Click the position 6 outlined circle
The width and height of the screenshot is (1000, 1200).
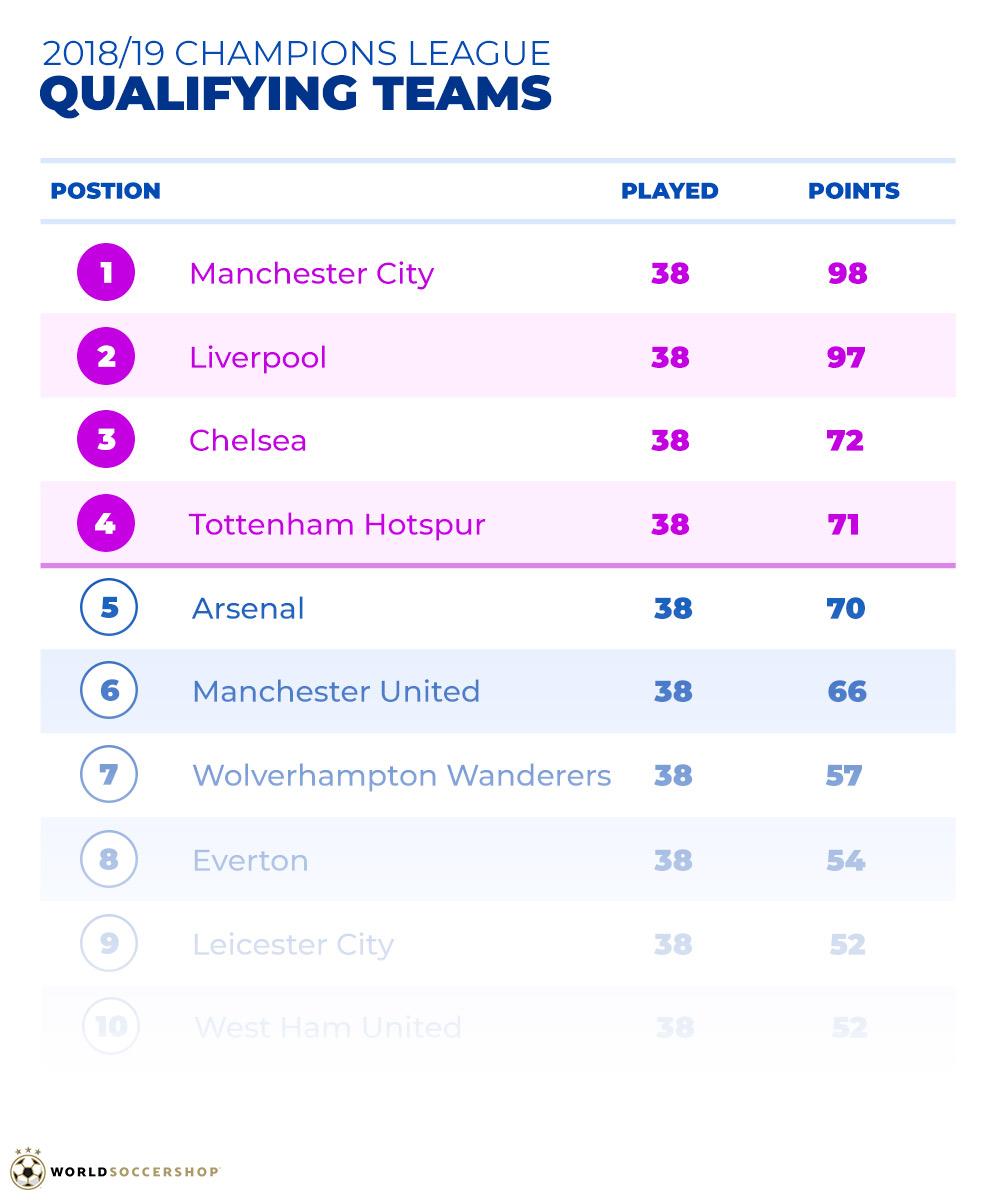coord(109,691)
